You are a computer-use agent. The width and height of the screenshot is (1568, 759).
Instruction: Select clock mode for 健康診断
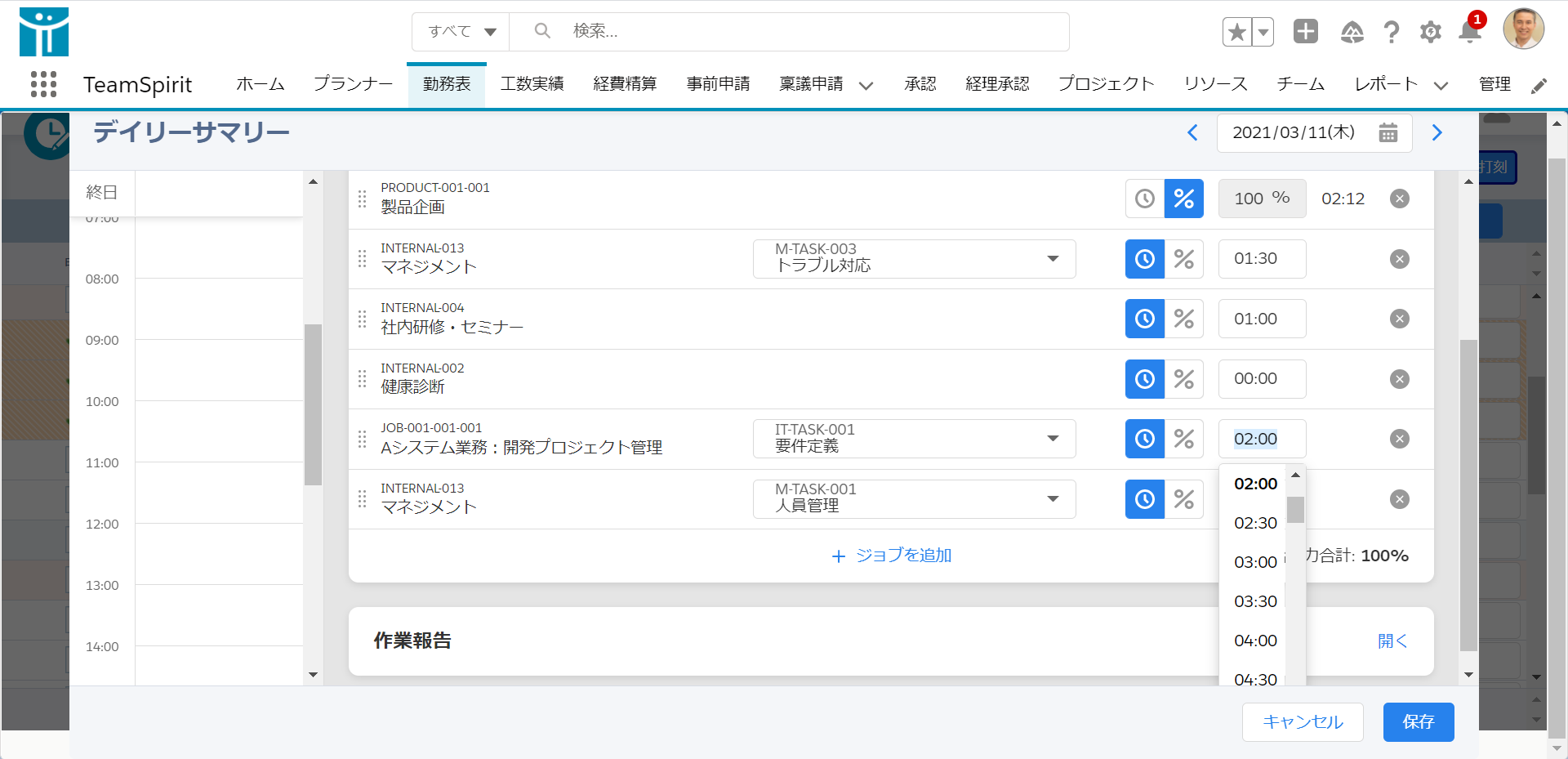[x=1145, y=379]
